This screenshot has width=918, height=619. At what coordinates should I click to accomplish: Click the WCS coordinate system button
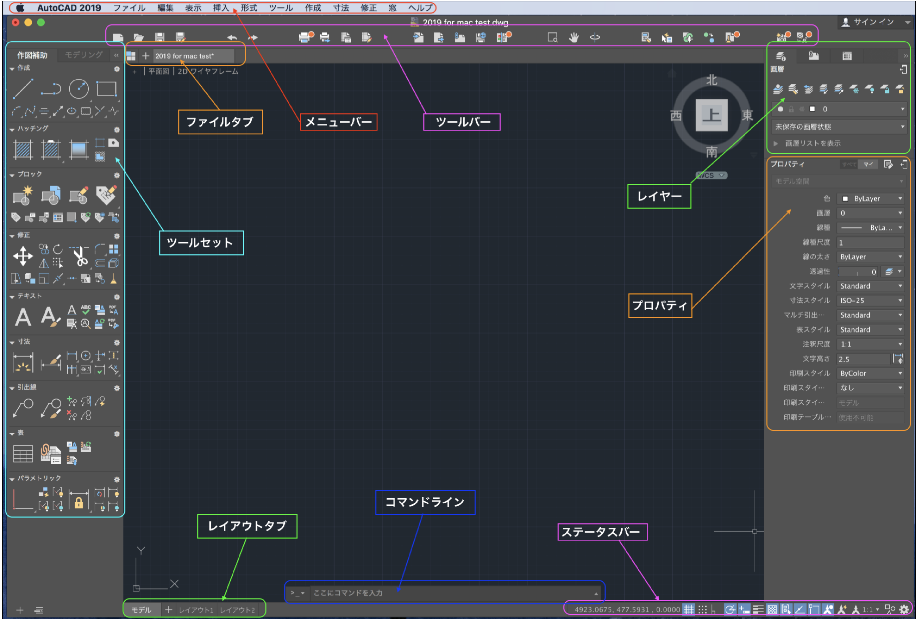tap(711, 175)
